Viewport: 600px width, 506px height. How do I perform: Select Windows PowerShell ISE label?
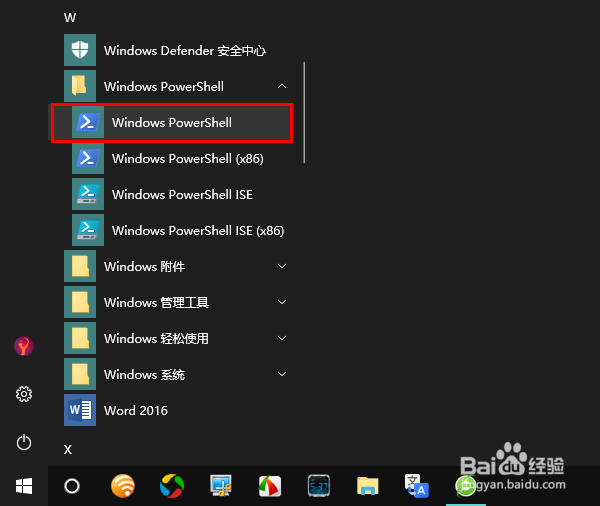point(182,194)
